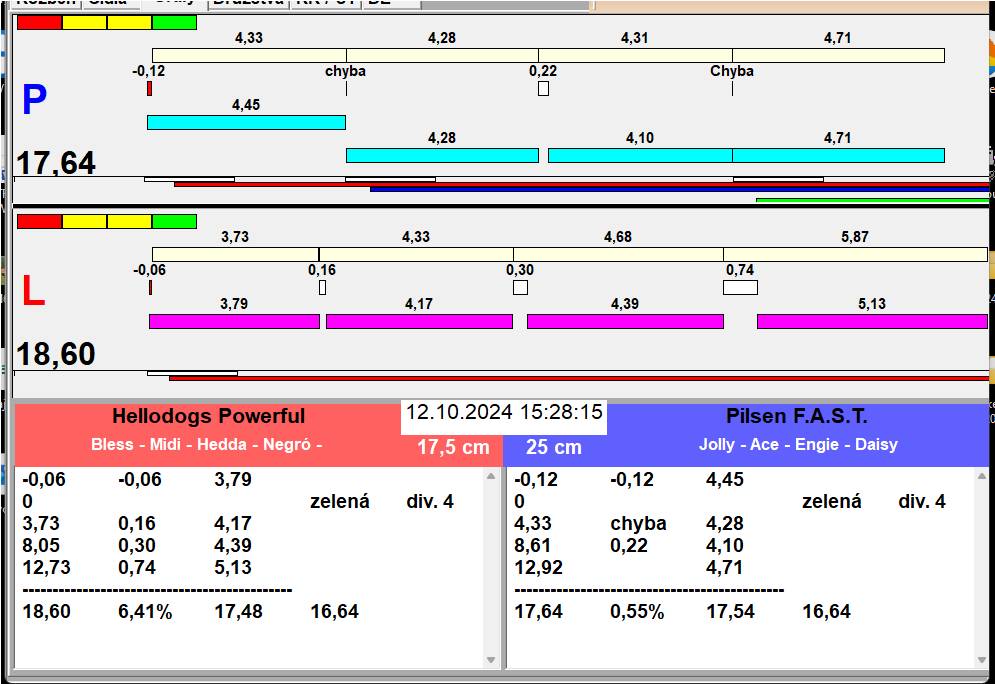This screenshot has width=995, height=684.
Task: Click the 0,74 pass box in lane L
Action: (x=740, y=287)
